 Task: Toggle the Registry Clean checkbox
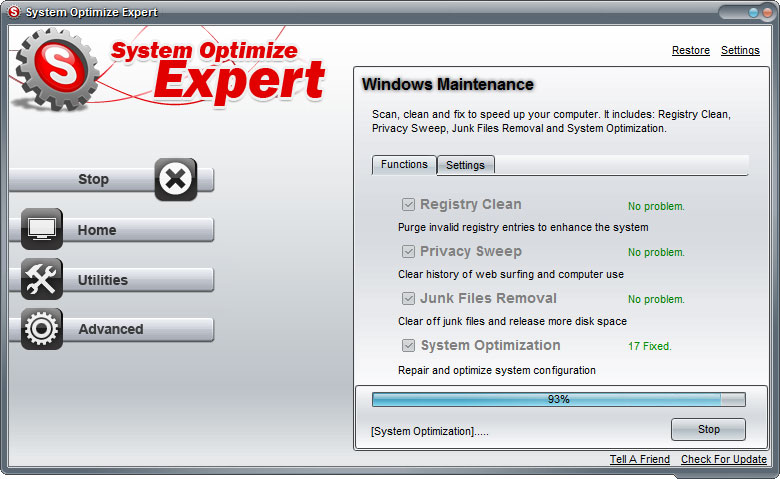[408, 204]
